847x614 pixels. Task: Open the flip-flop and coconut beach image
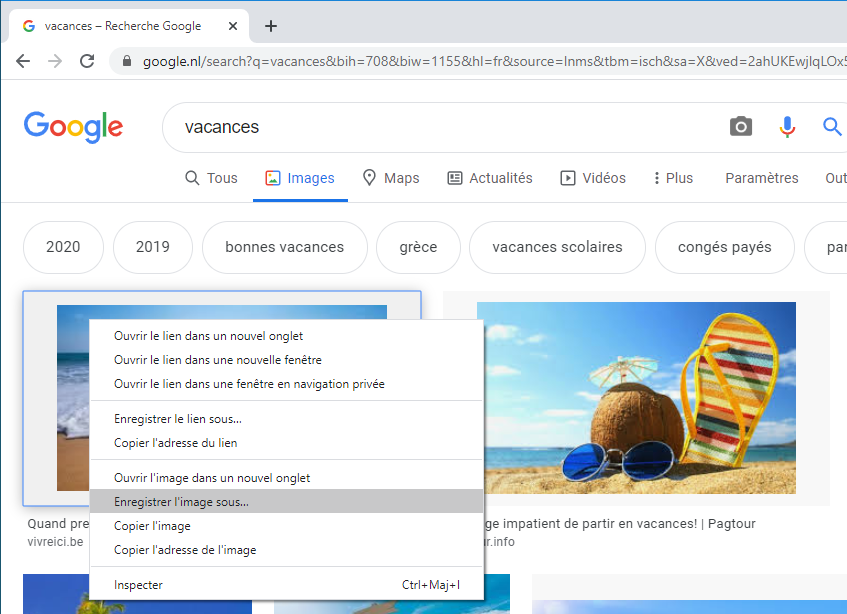(x=636, y=398)
